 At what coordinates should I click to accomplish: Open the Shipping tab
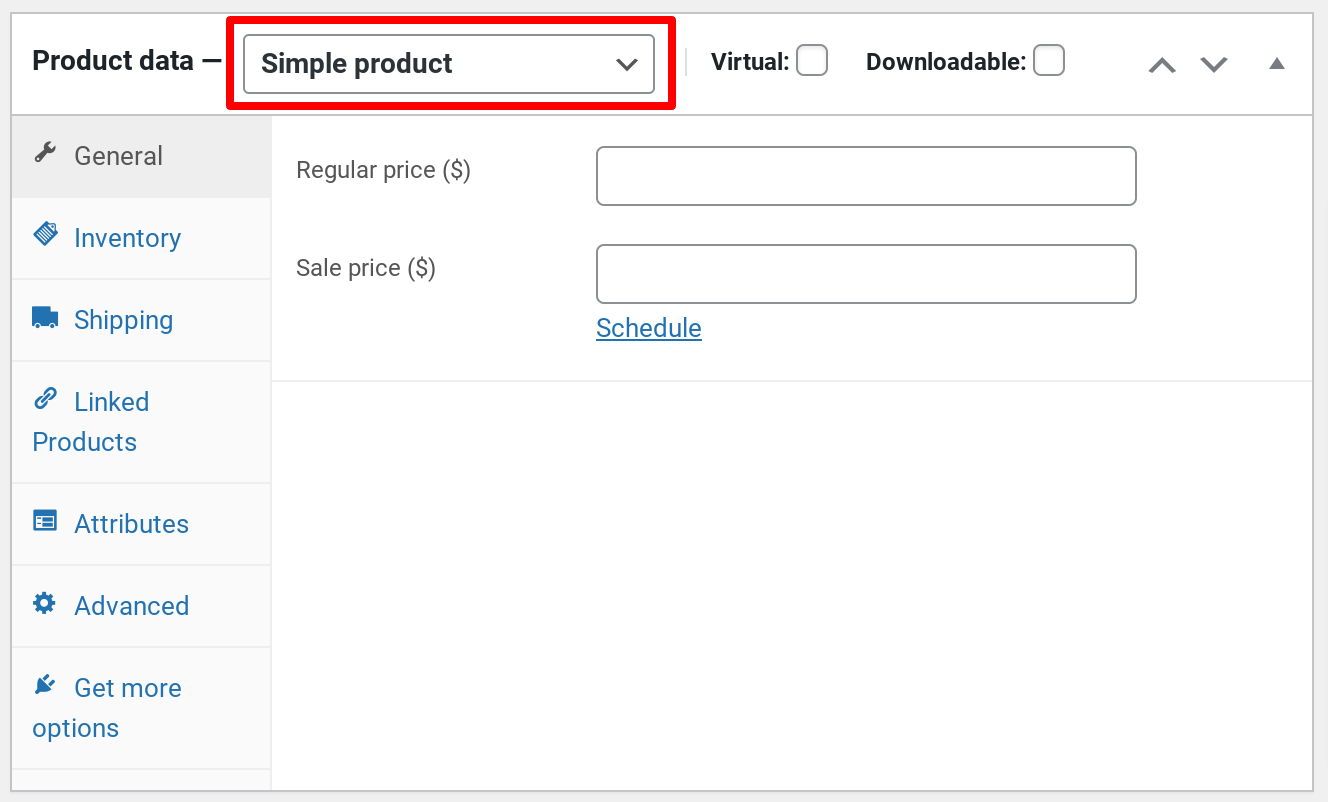tap(123, 320)
